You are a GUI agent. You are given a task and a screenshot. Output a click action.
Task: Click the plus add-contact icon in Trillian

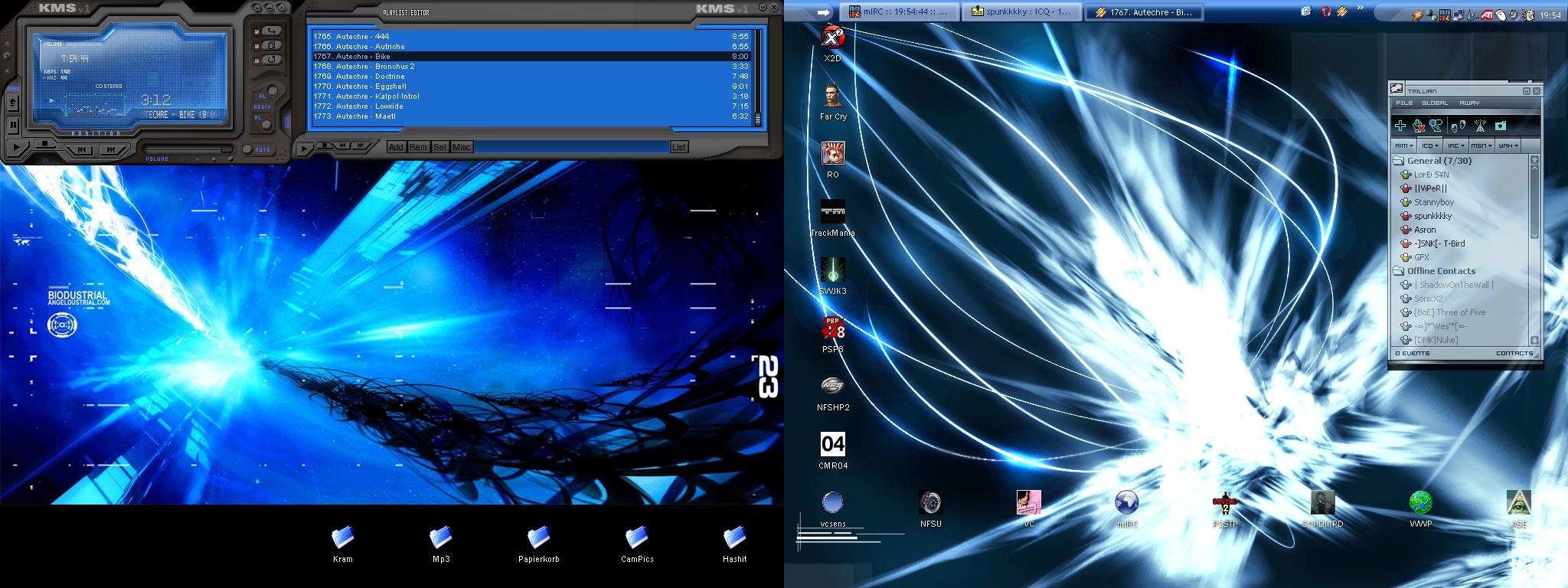point(1400,126)
